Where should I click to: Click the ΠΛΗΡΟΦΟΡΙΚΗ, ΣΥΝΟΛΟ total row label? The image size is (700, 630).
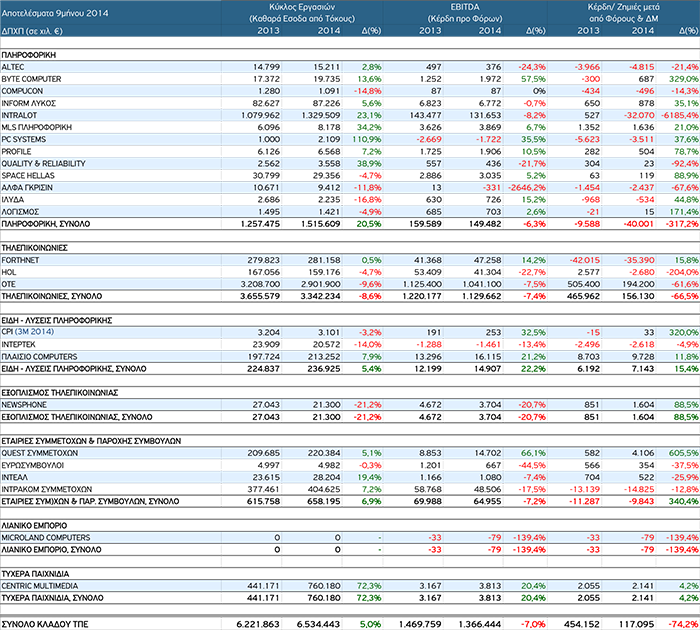pos(46,224)
